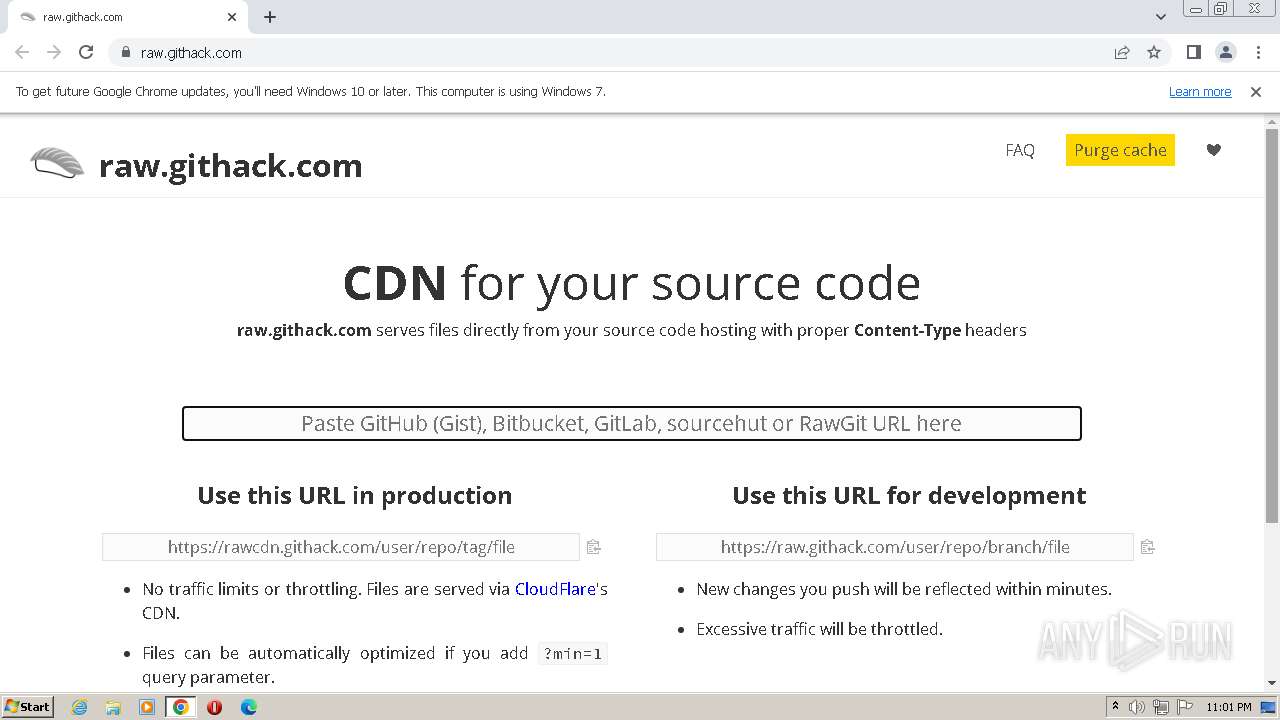Click the 11:01 PM taskbar clock
The width and height of the screenshot is (1280, 720).
tap(1229, 707)
